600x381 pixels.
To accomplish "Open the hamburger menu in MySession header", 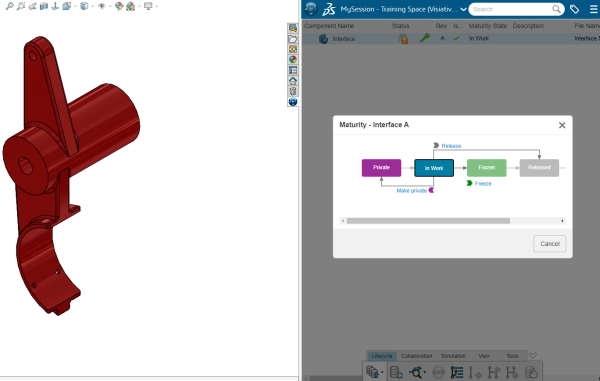I will [593, 9].
